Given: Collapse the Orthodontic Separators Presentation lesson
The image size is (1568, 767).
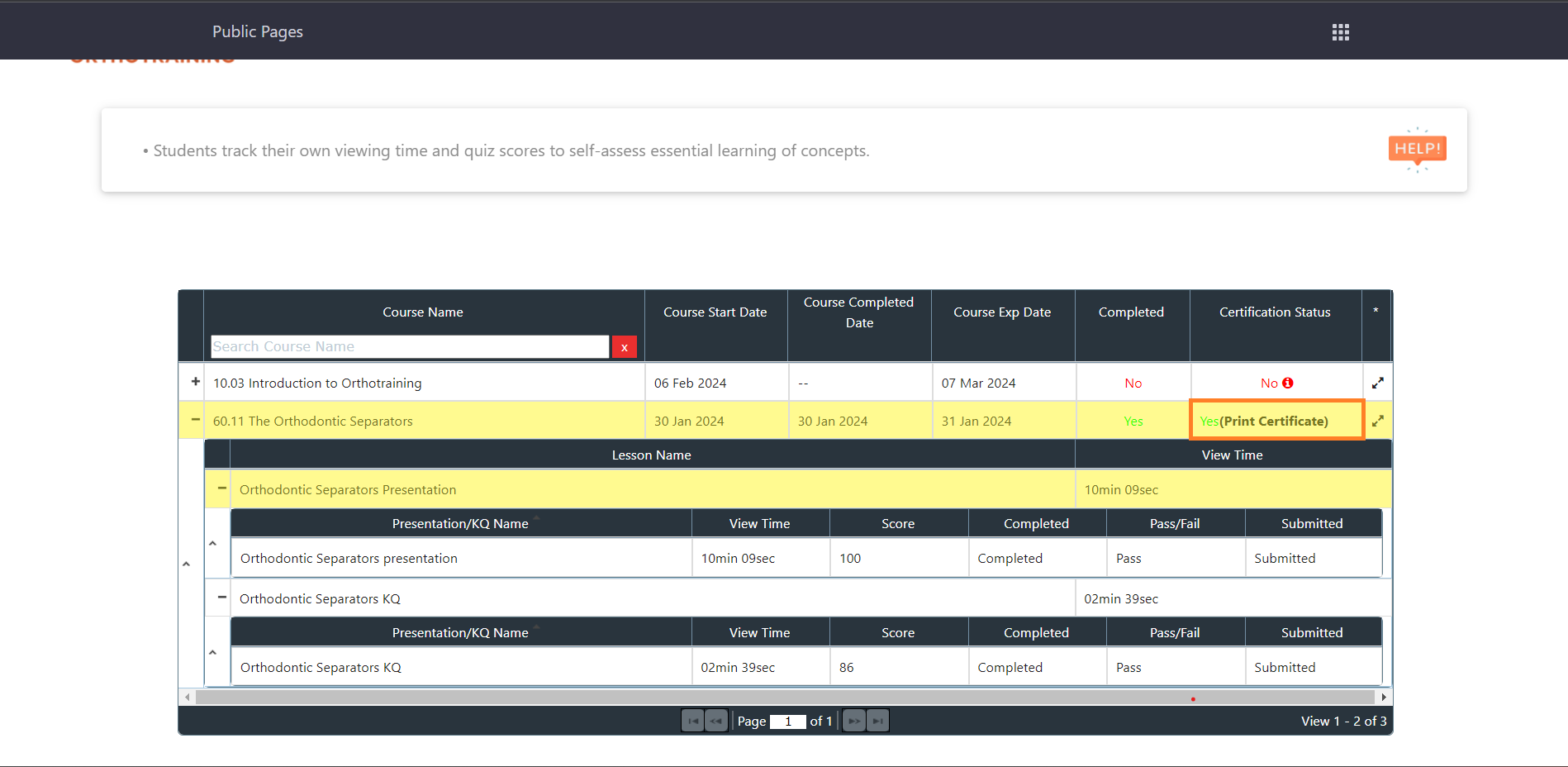Looking at the screenshot, I should coord(221,488).
